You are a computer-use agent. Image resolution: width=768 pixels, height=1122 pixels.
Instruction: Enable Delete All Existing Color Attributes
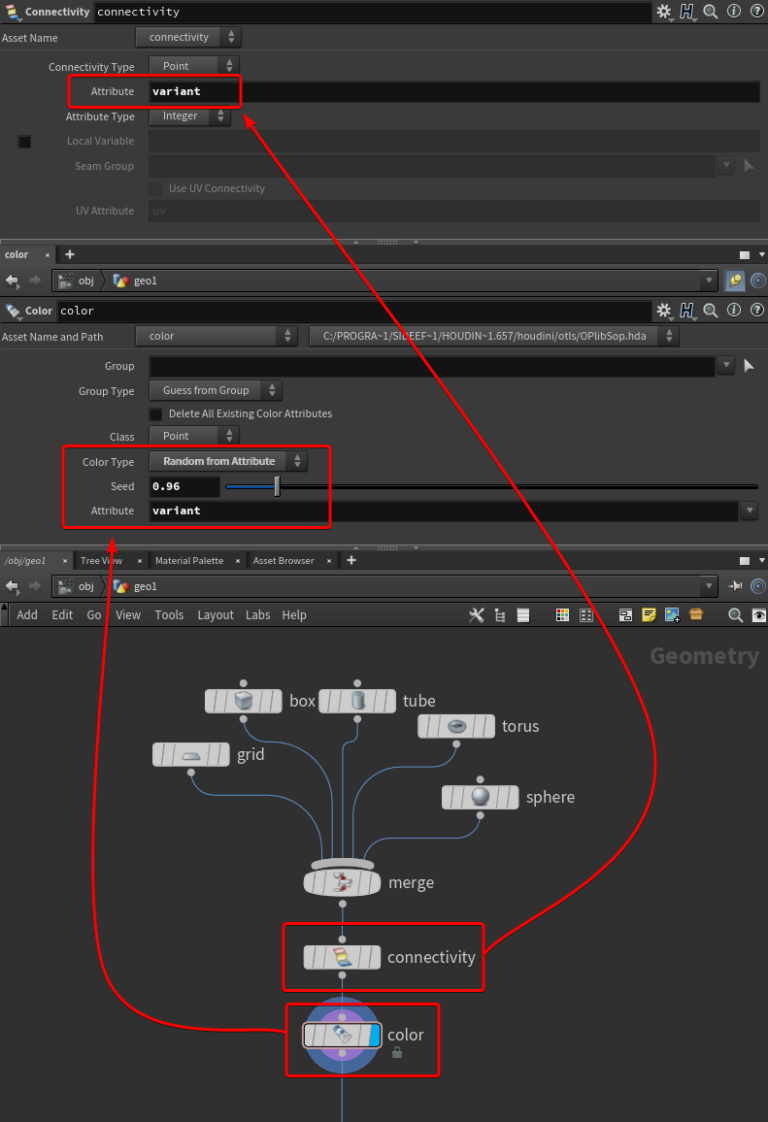[155, 414]
